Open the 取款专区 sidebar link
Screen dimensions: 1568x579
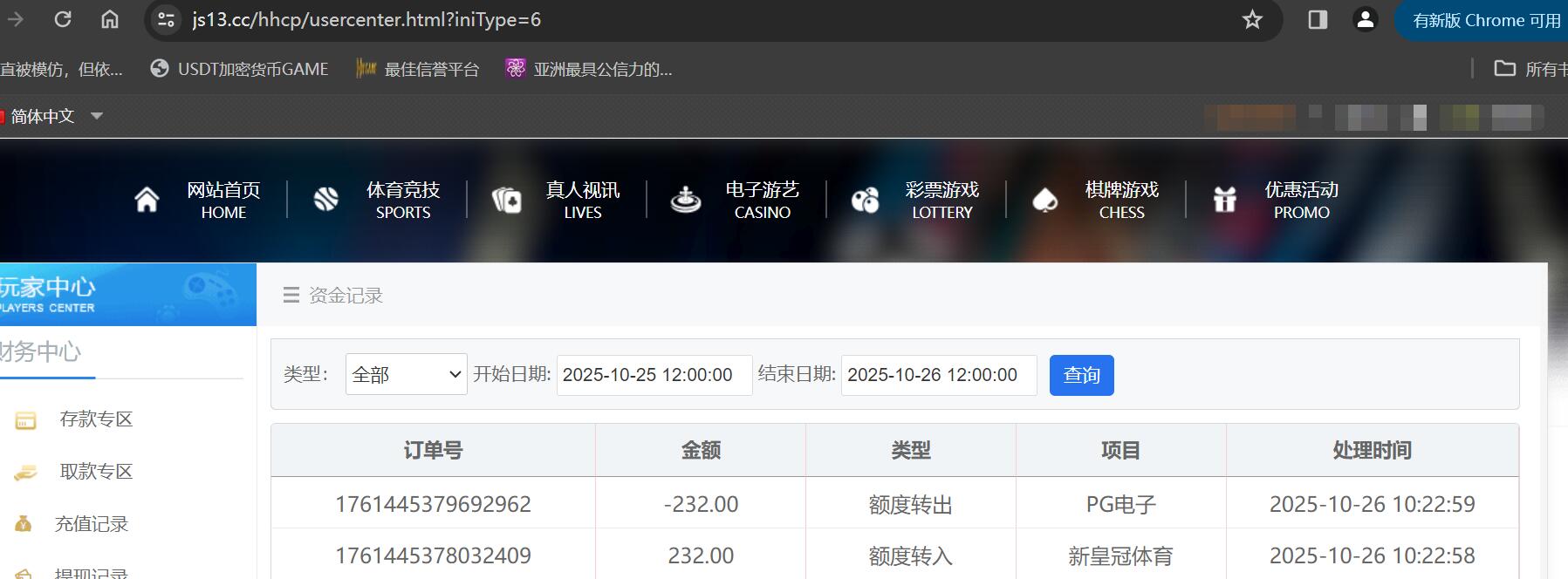(96, 472)
